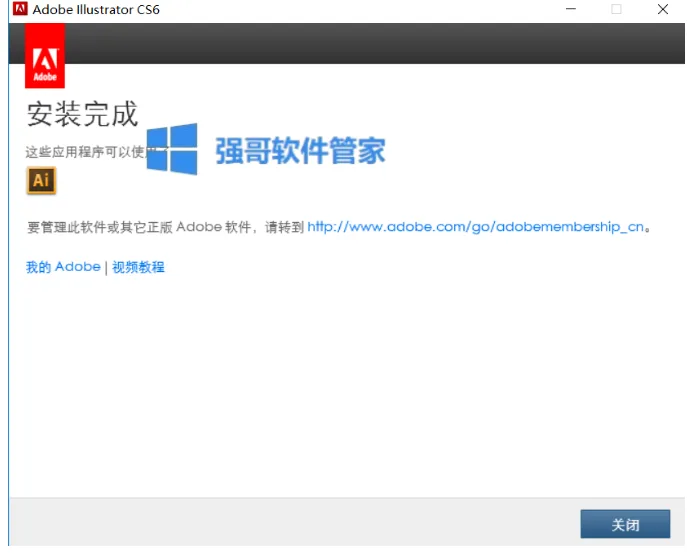Open the adobemembership_cn hyperlink
687x554 pixels.
click(x=475, y=227)
